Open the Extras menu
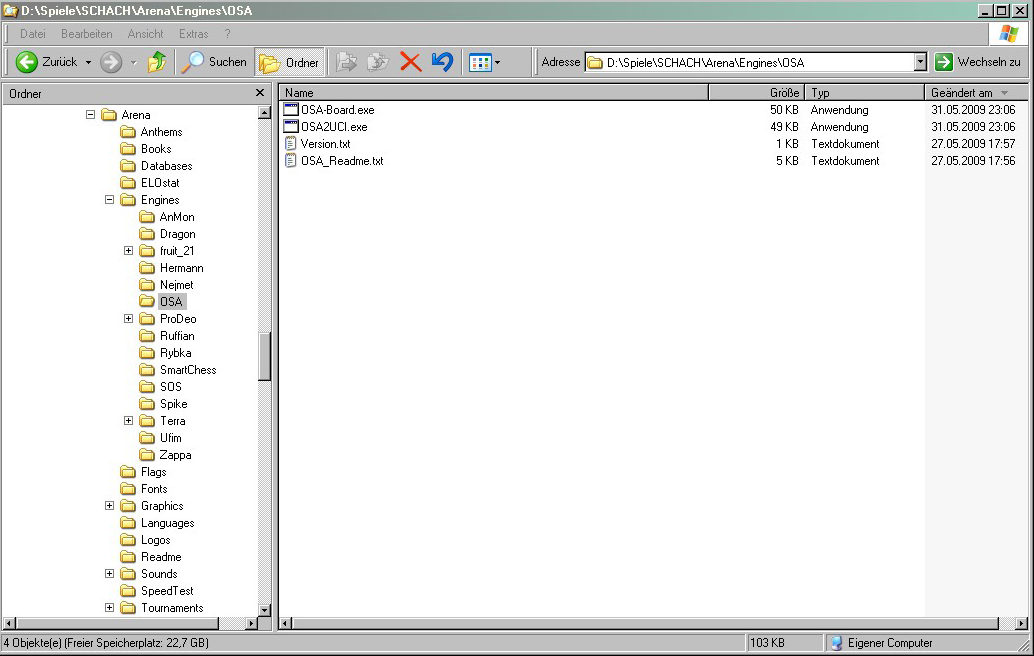The height and width of the screenshot is (656, 1034). [193, 34]
